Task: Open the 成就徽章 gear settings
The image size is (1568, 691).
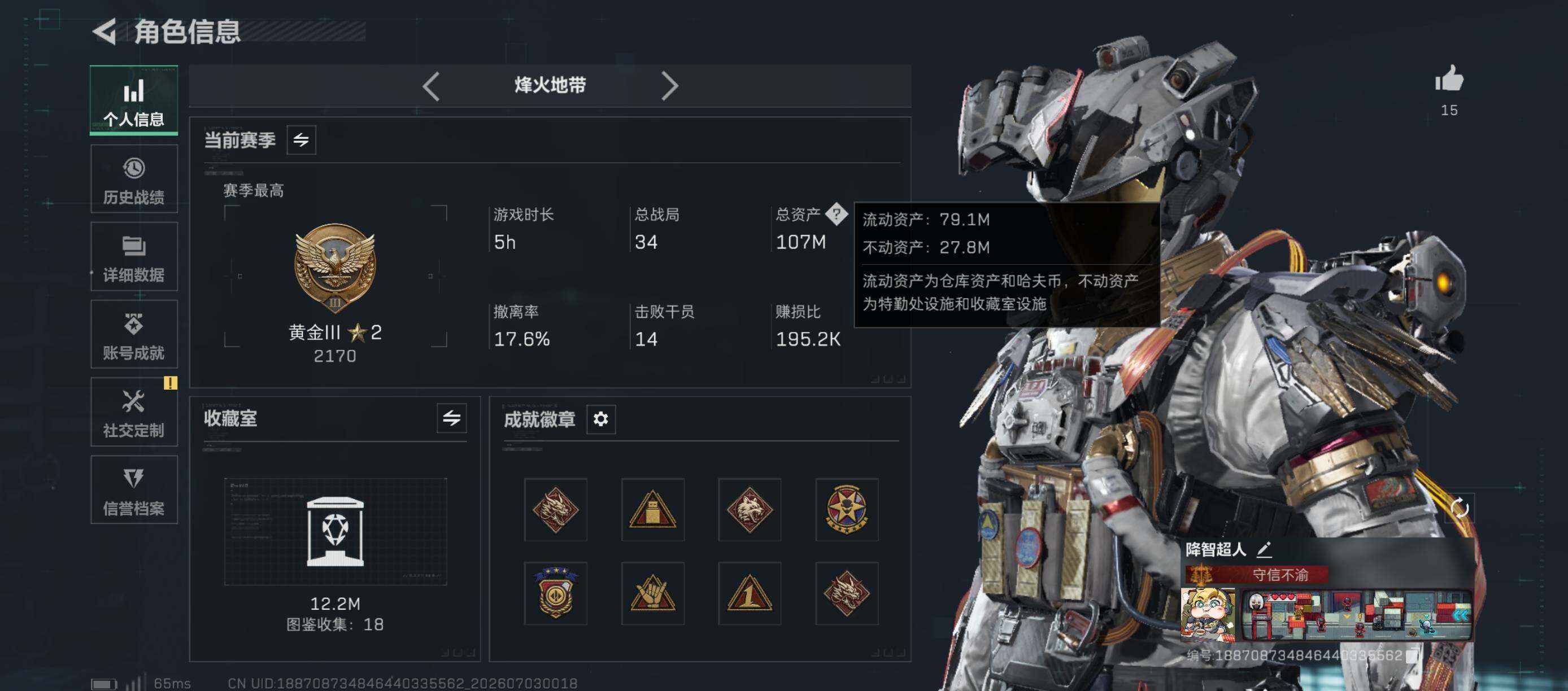Action: (601, 419)
